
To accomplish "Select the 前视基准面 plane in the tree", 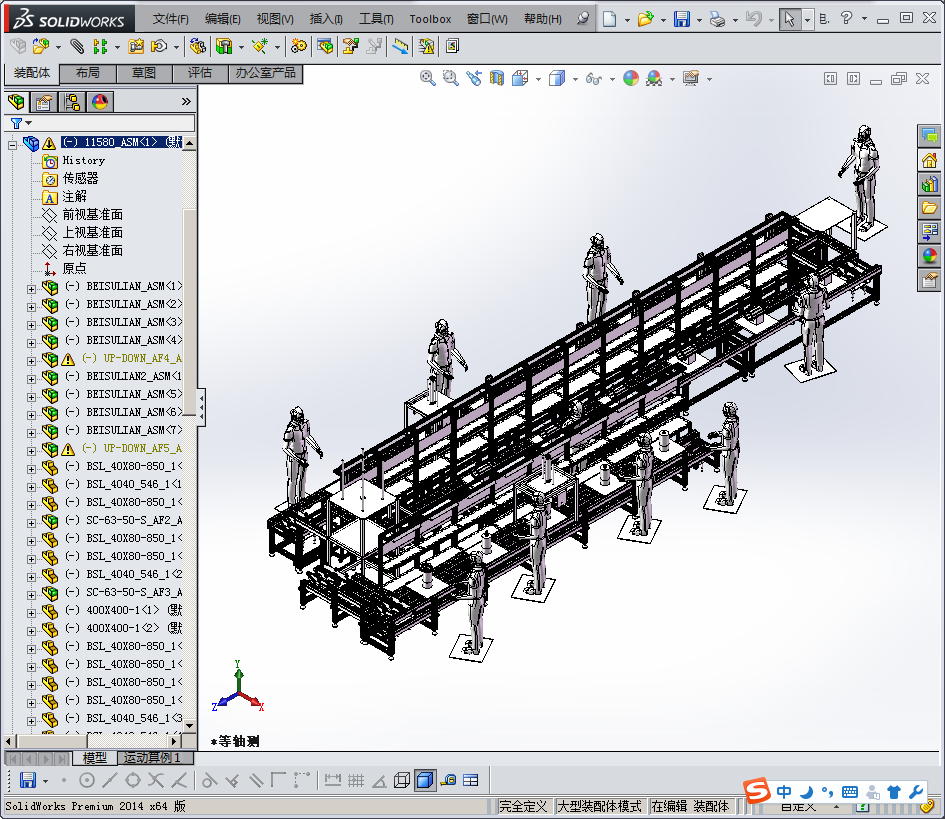I will click(92, 214).
